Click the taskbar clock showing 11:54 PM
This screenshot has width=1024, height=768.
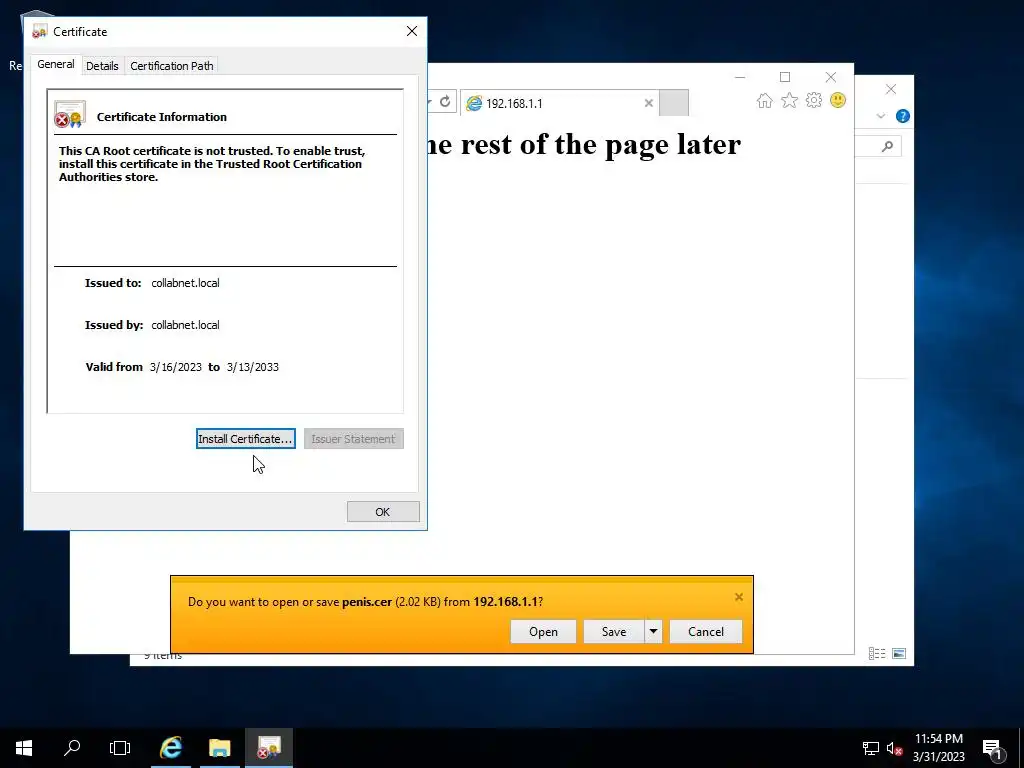pos(938,748)
